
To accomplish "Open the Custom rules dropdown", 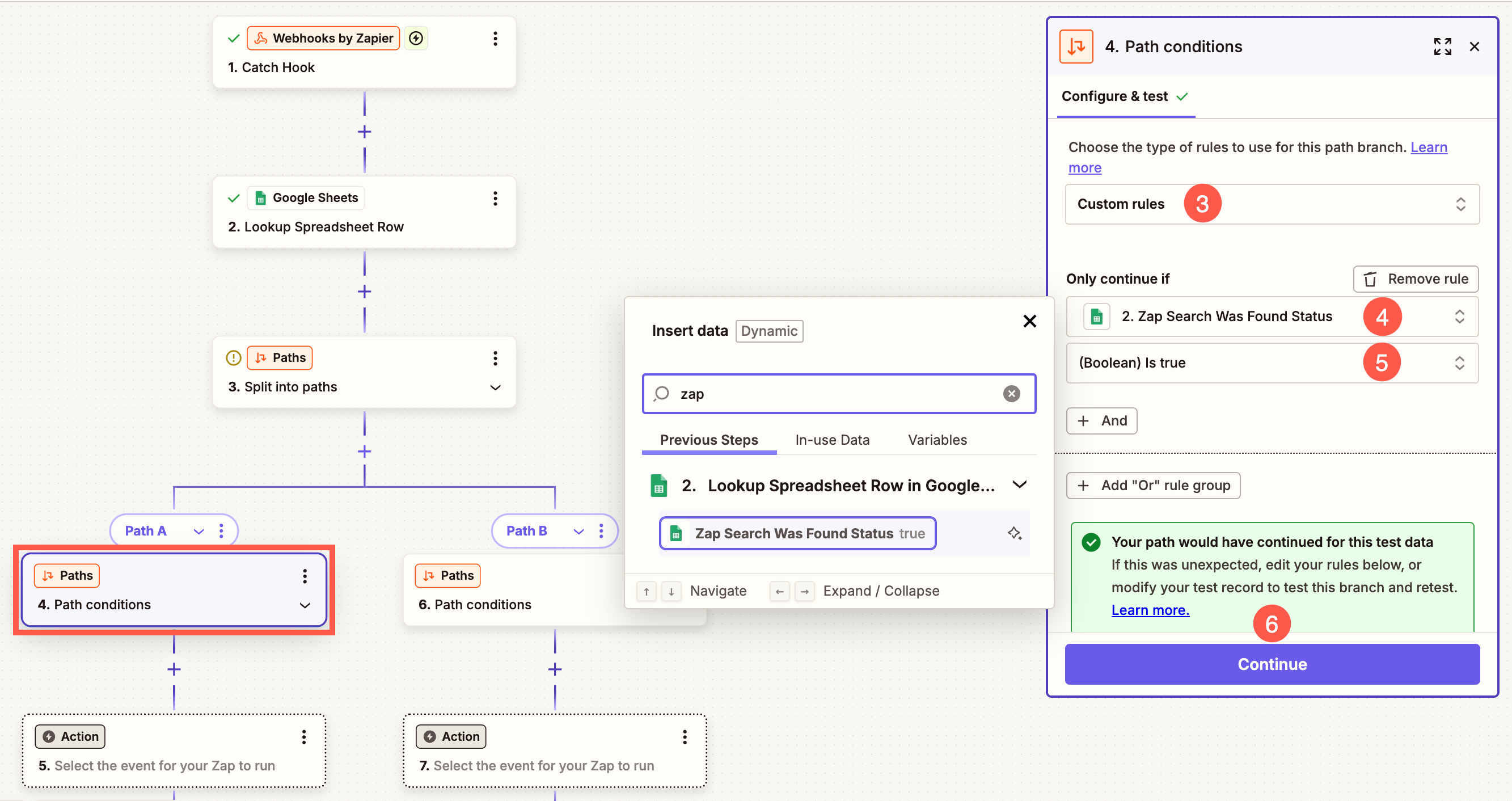I will [1272, 204].
